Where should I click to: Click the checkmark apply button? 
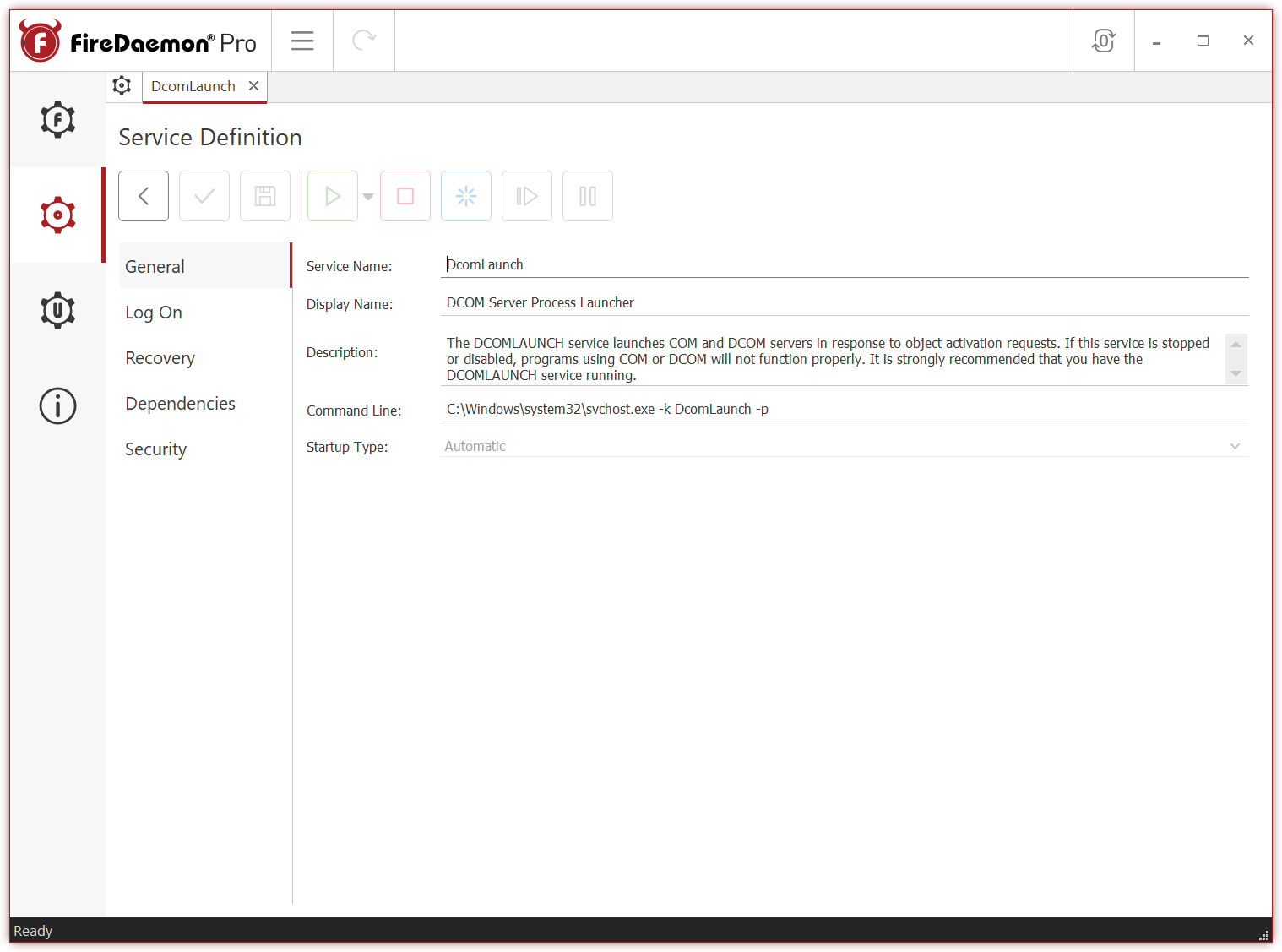coord(204,196)
